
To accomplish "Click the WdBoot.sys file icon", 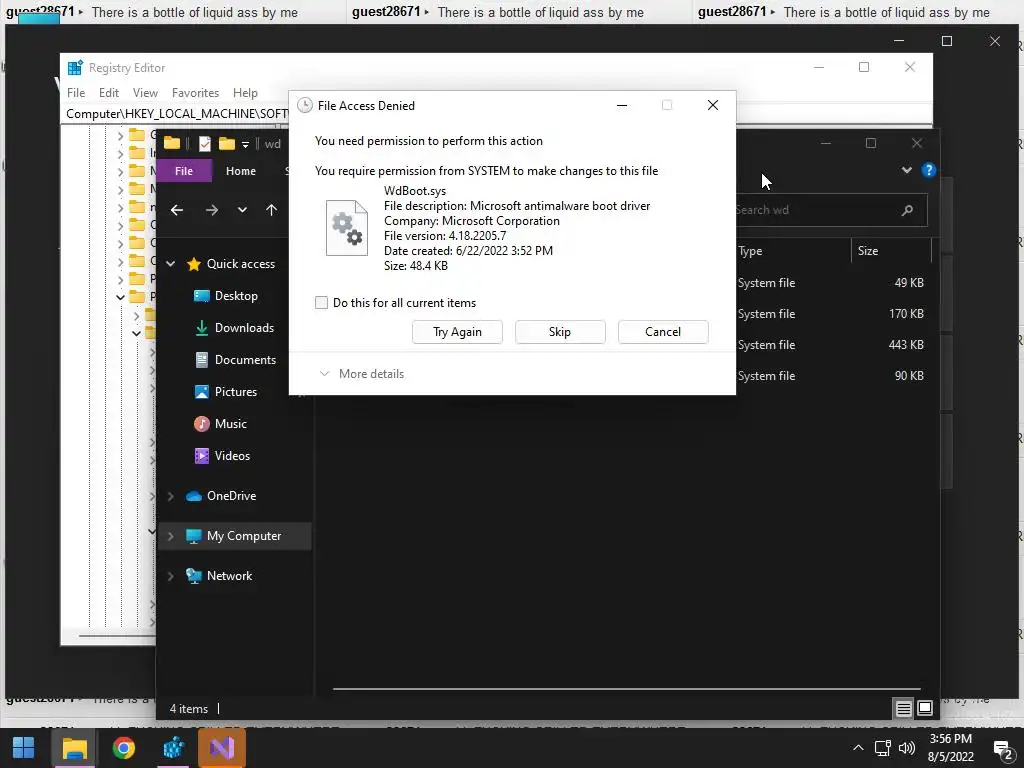I will (x=347, y=228).
